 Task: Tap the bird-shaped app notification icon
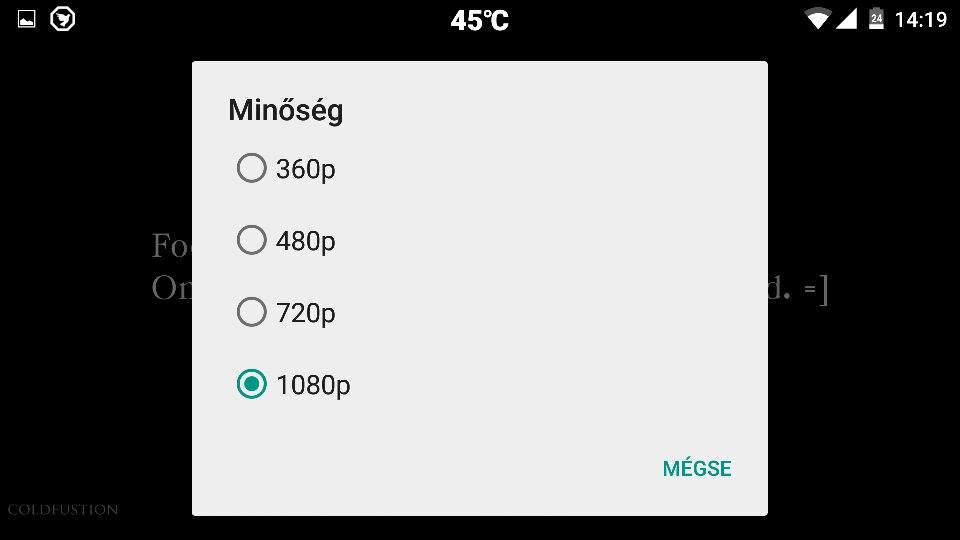[62, 19]
